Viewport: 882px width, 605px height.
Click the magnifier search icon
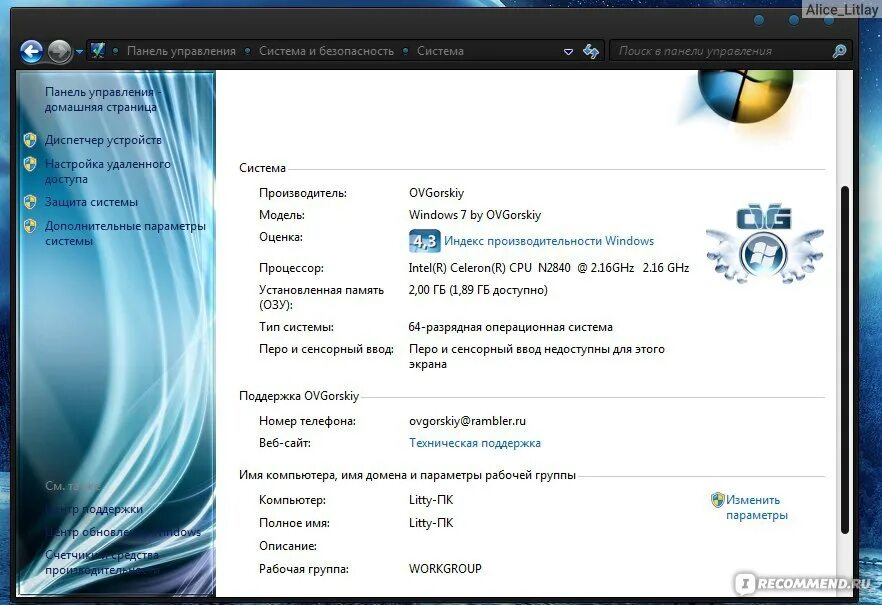click(839, 51)
